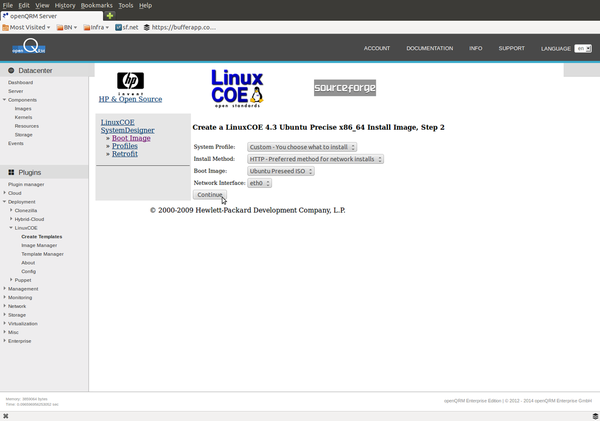Open the Bookmarks menu
600x421 pixels.
click(x=96, y=5)
